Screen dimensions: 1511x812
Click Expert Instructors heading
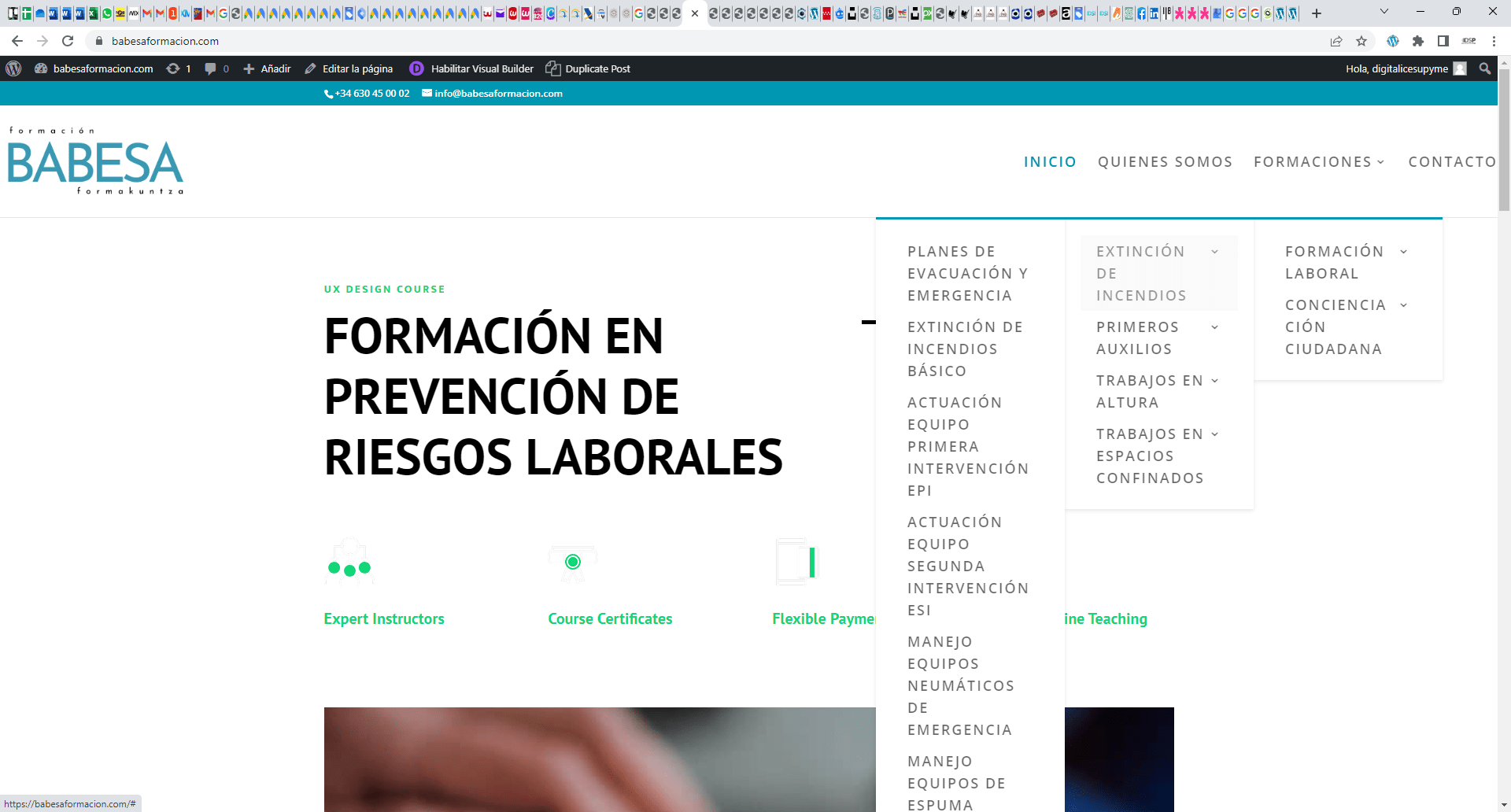click(x=384, y=619)
